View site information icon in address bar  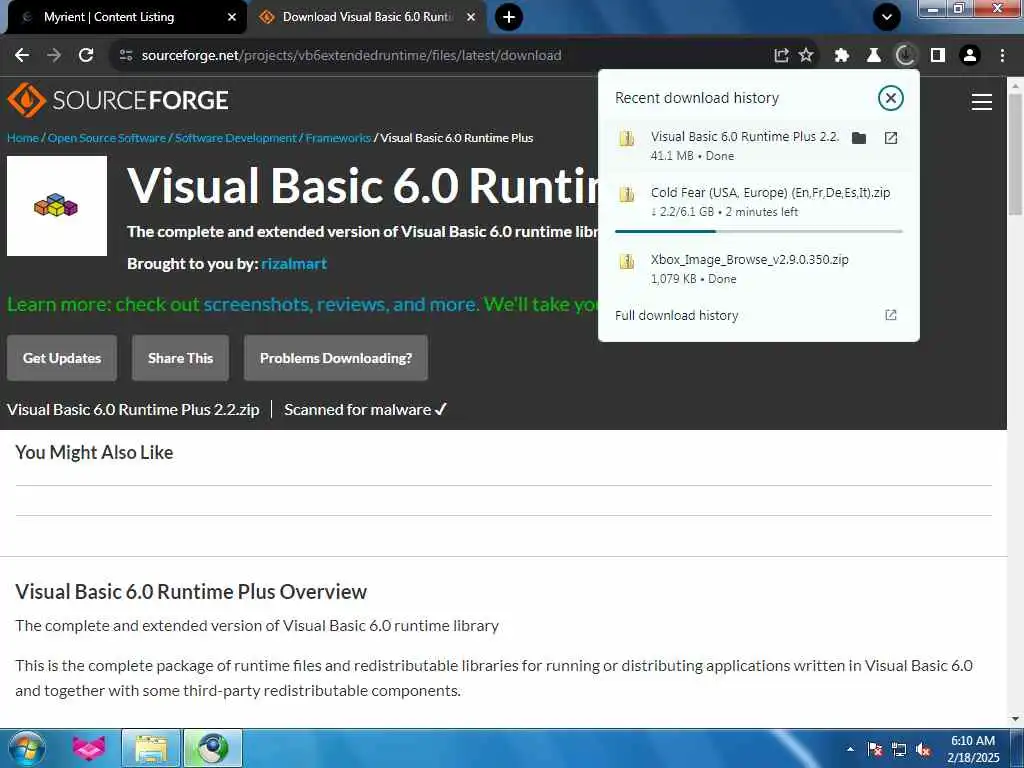coord(126,56)
